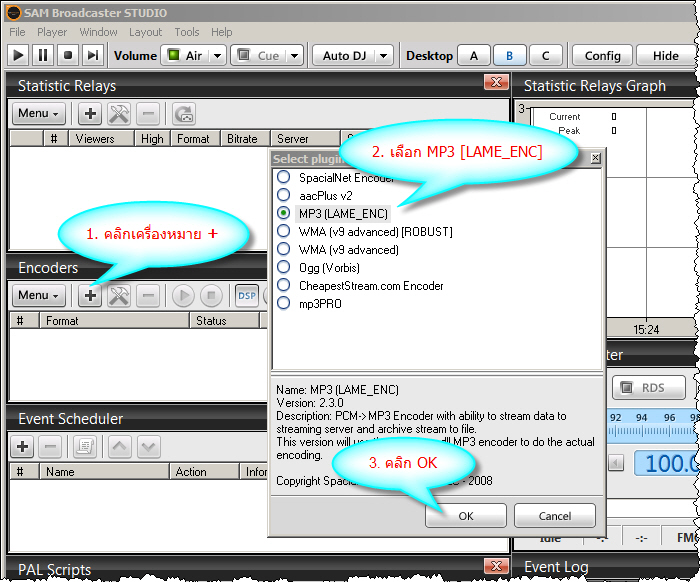Open Statistic Relays Menu dropdown
Image resolution: width=700 pixels, height=582 pixels.
point(38,113)
